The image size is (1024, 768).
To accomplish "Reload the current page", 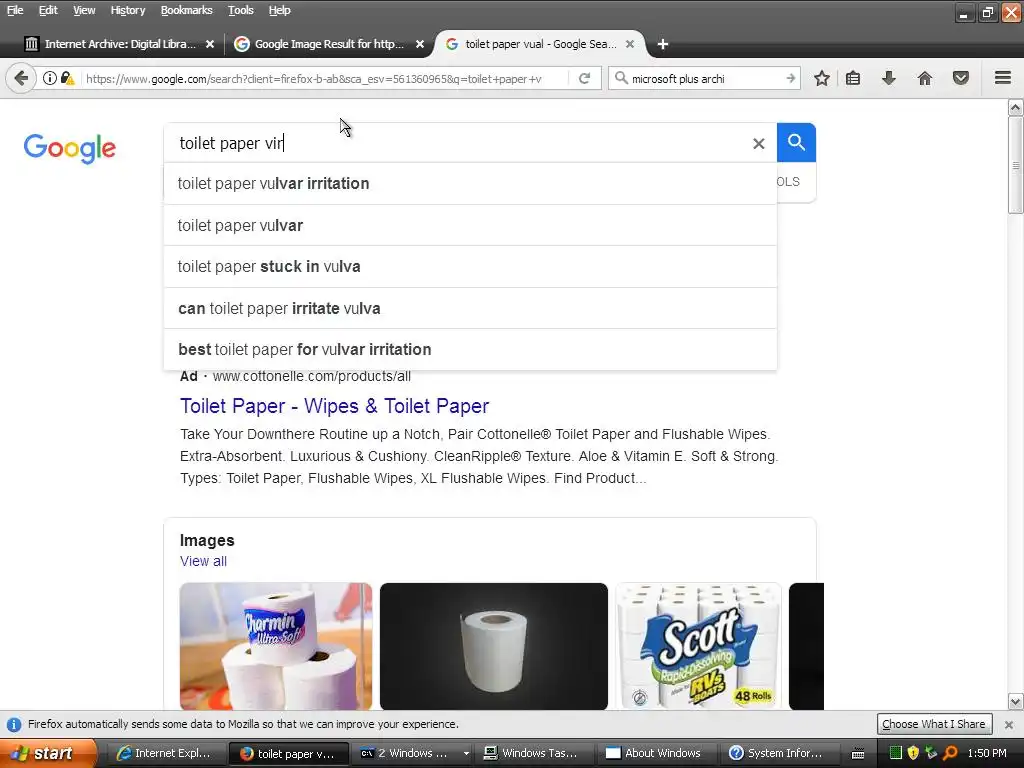I will click(x=584, y=78).
